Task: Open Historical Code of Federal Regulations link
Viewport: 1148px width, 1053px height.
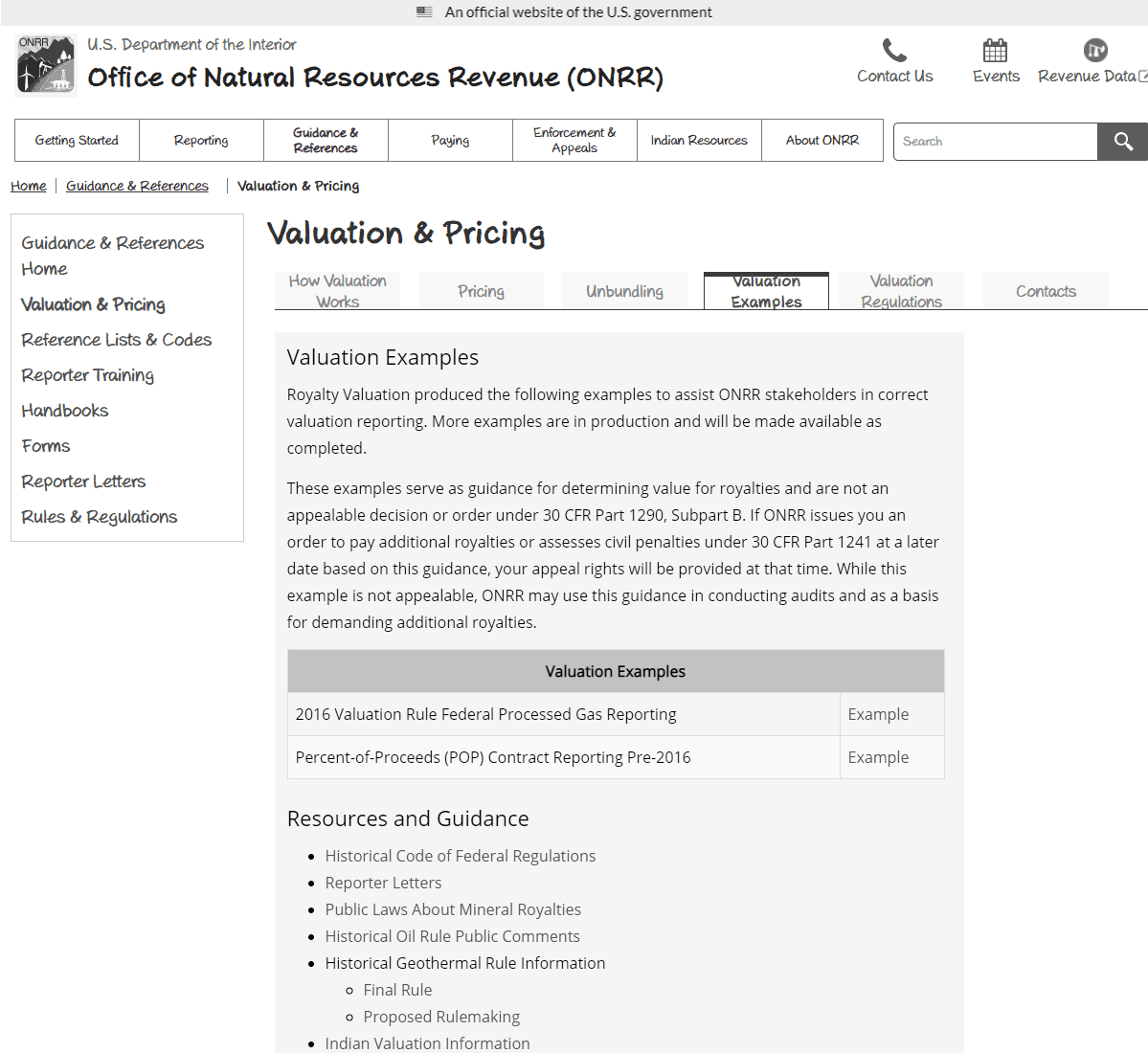Action: (x=460, y=856)
